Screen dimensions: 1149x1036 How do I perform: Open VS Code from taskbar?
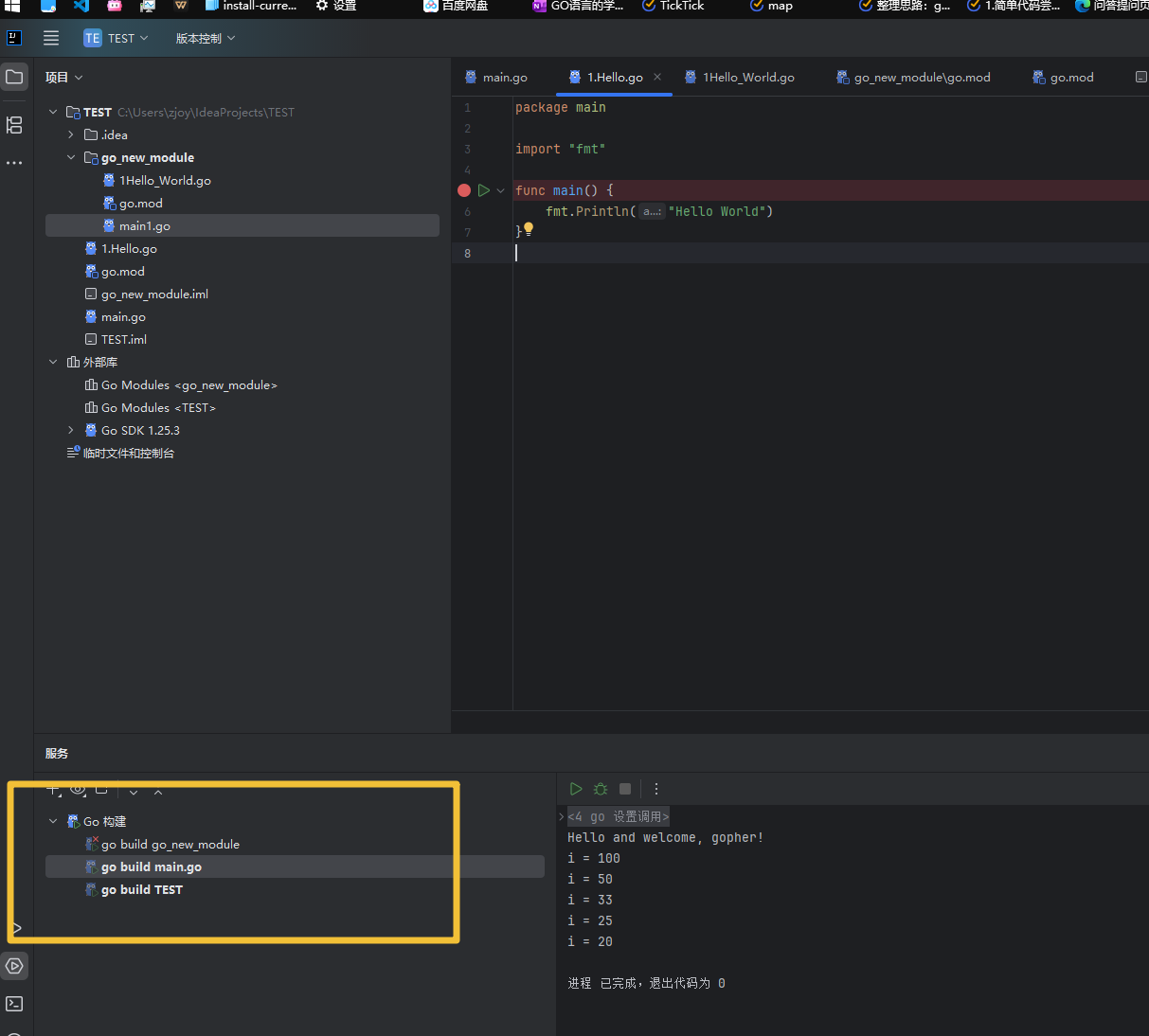81,6
